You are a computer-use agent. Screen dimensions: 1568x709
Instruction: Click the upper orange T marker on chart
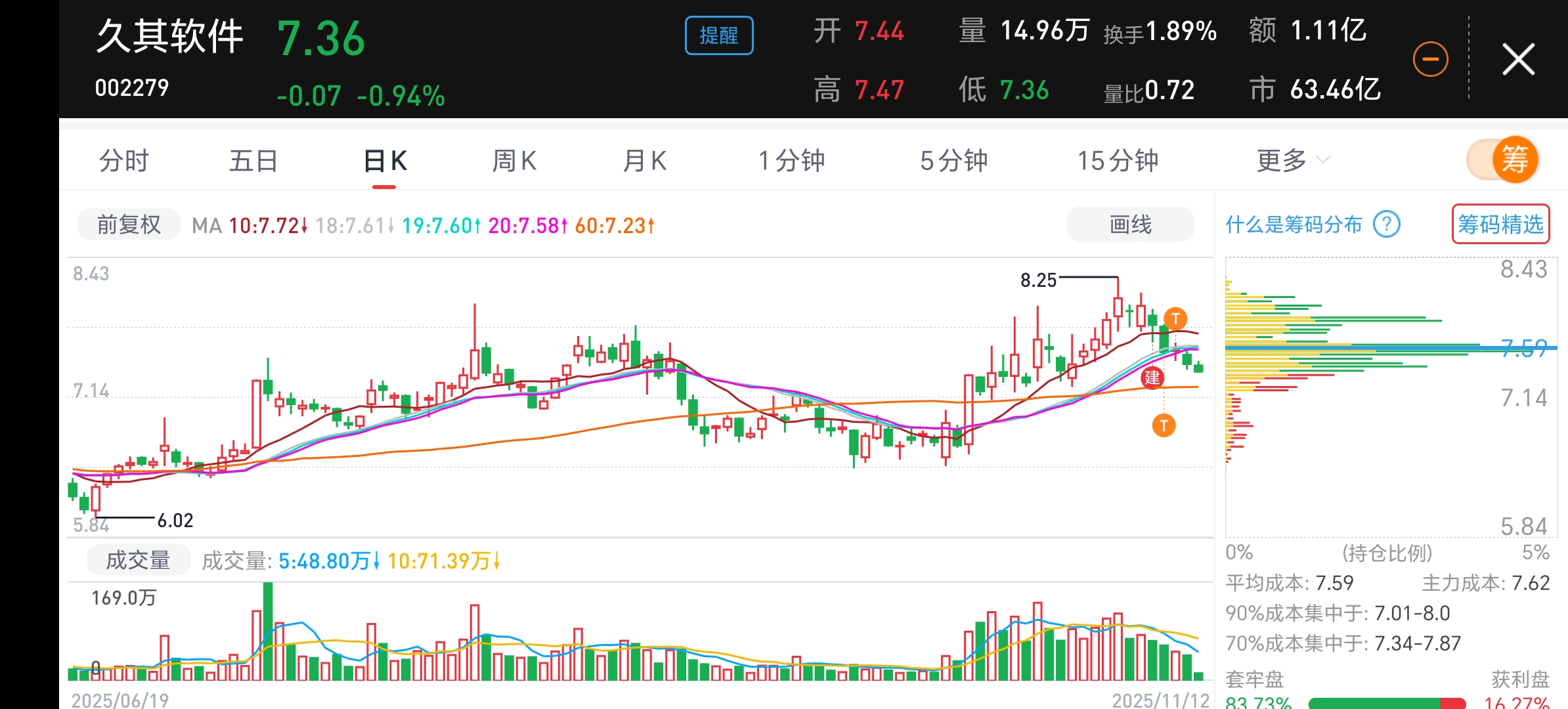1175,319
